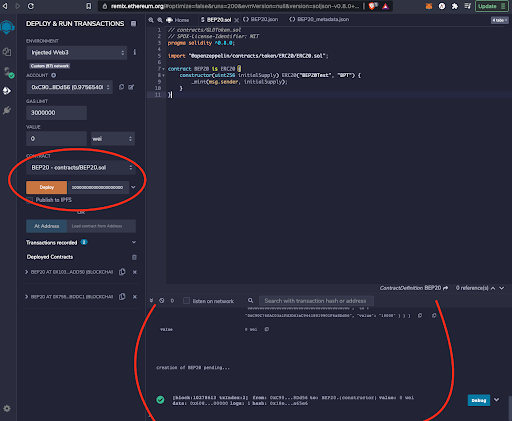Click the clear terminal console icon
The height and width of the screenshot is (421, 512).
(x=162, y=301)
